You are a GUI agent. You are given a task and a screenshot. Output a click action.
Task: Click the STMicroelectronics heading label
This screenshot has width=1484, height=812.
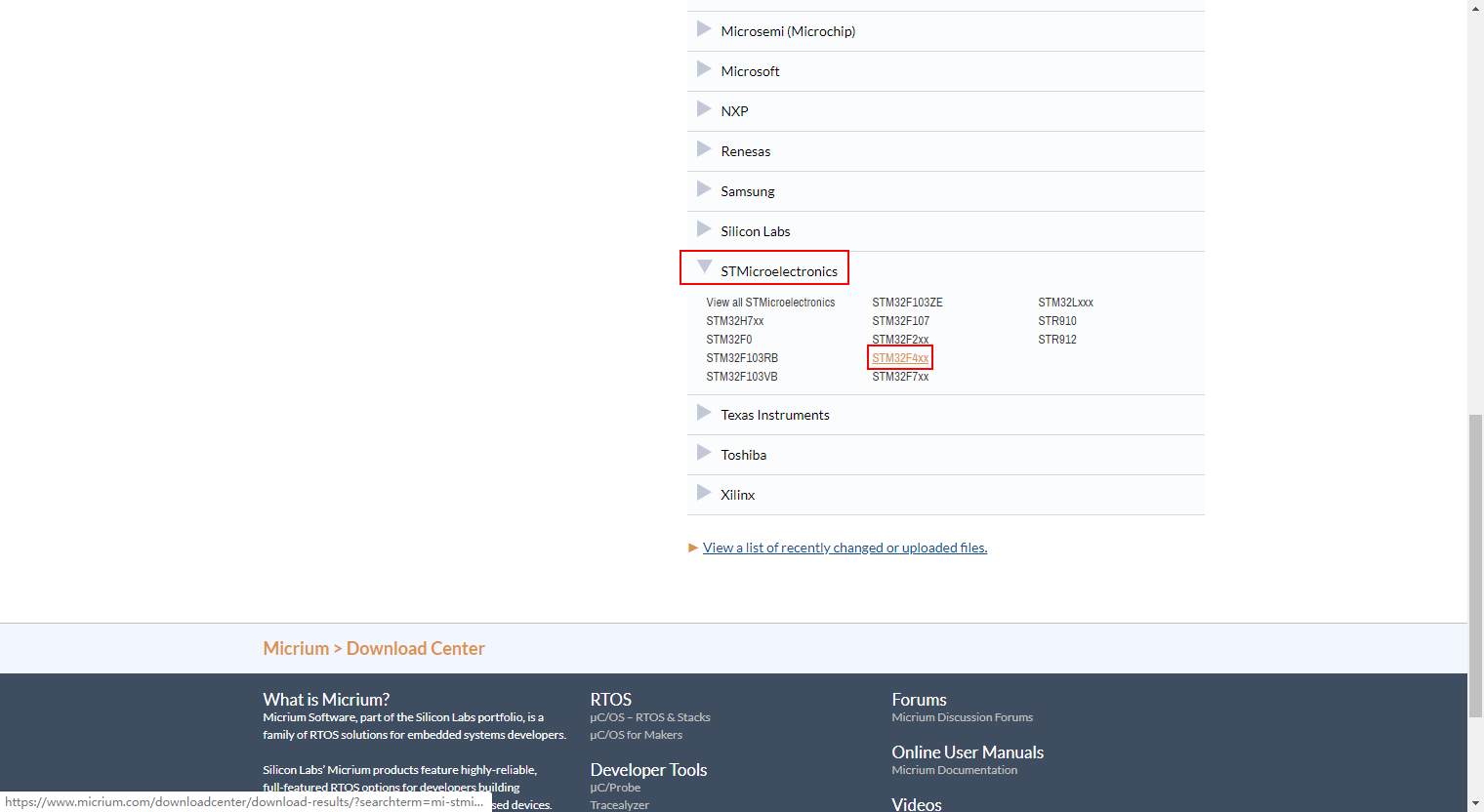pos(778,271)
